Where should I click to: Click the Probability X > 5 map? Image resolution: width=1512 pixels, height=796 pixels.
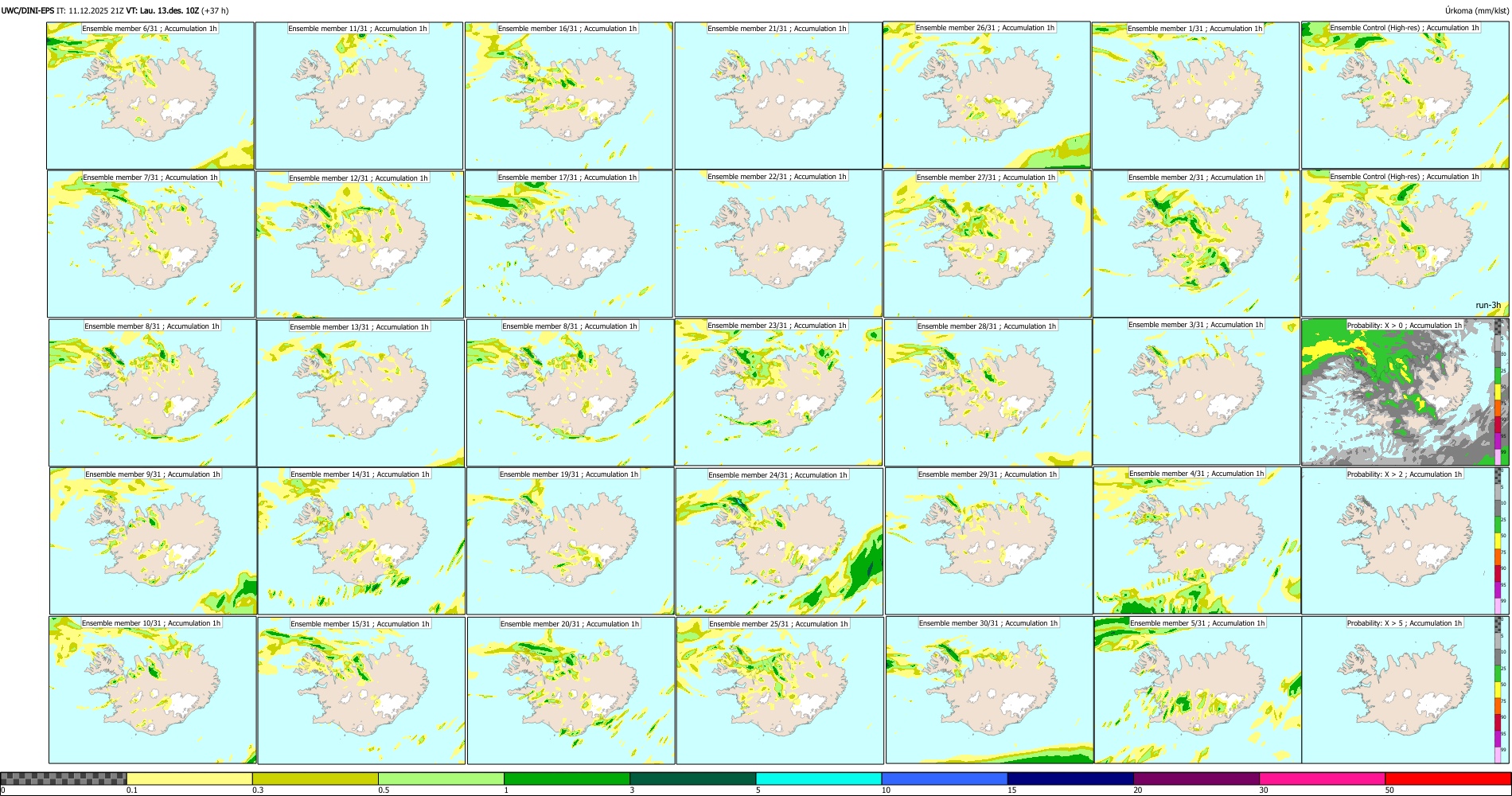click(x=1405, y=690)
